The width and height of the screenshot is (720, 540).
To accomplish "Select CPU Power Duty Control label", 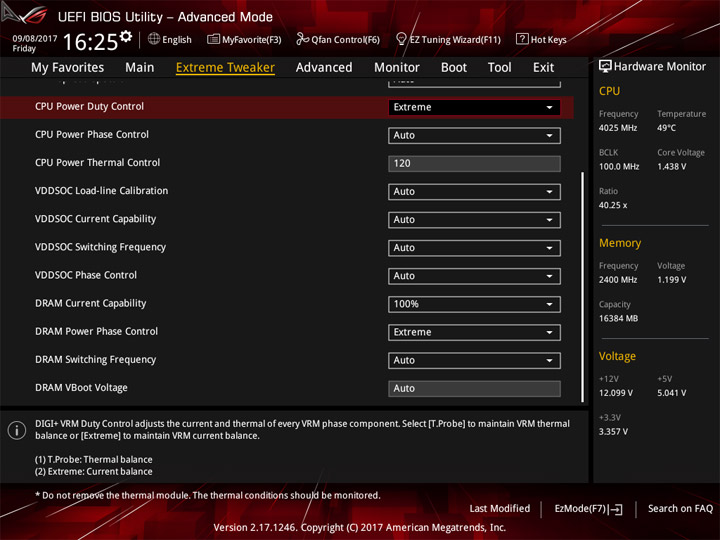I will point(90,107).
